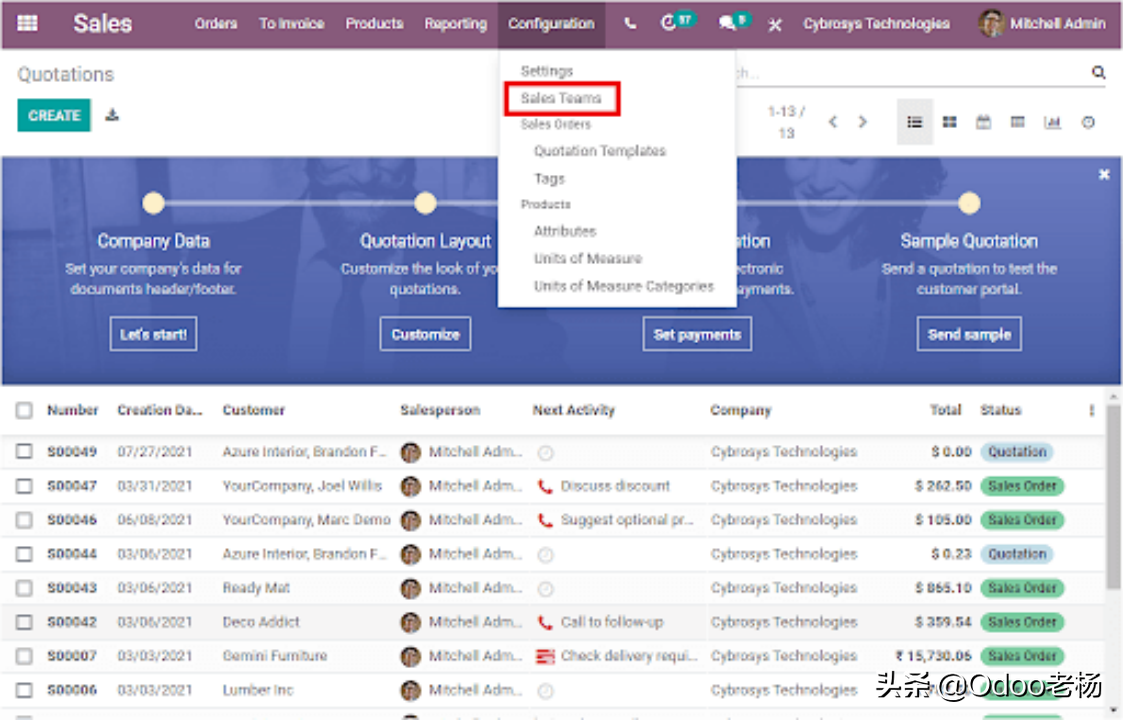
Task: Click the Suggest optional phone activity icon
Action: [545, 520]
